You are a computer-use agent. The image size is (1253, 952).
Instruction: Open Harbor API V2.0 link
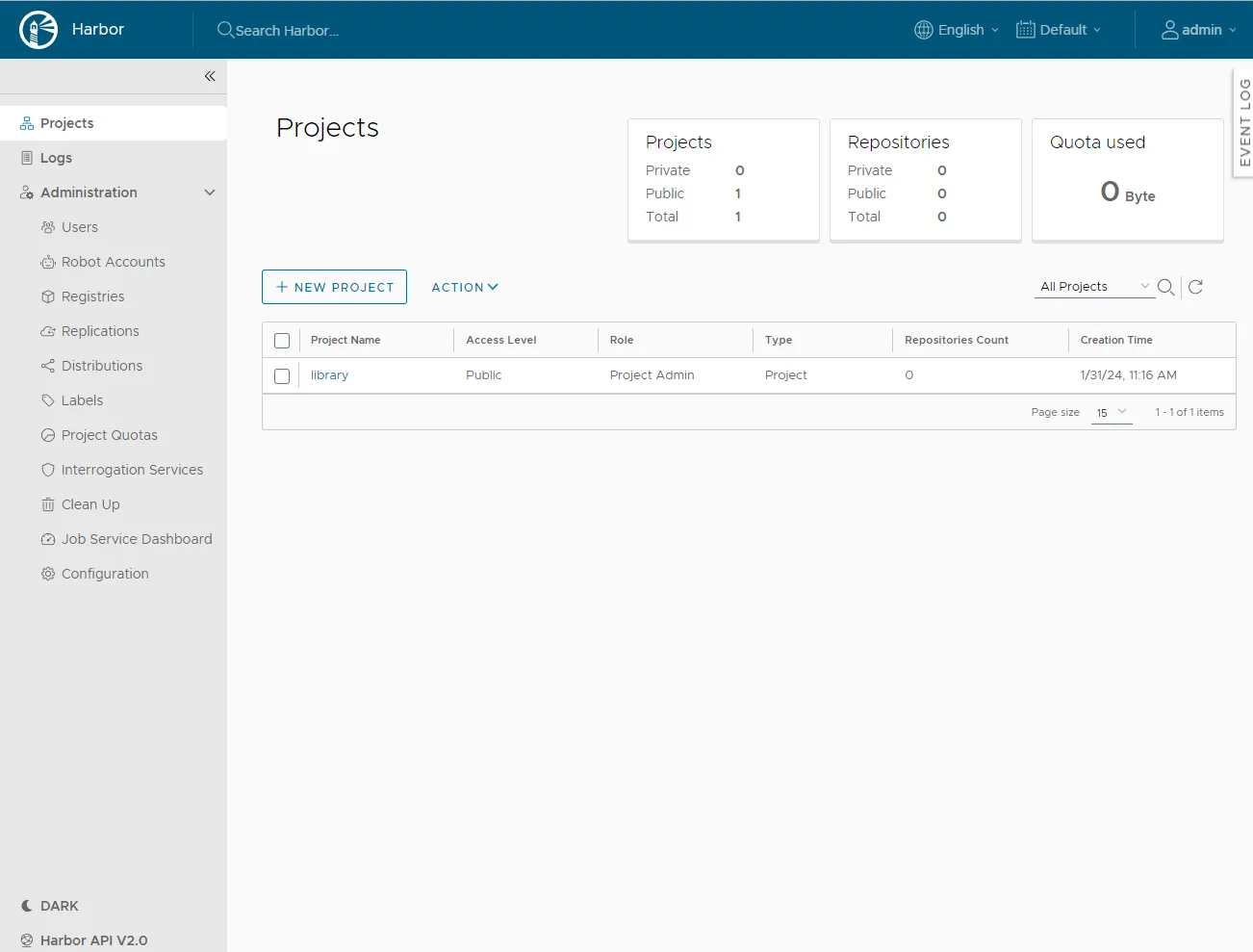[x=94, y=940]
